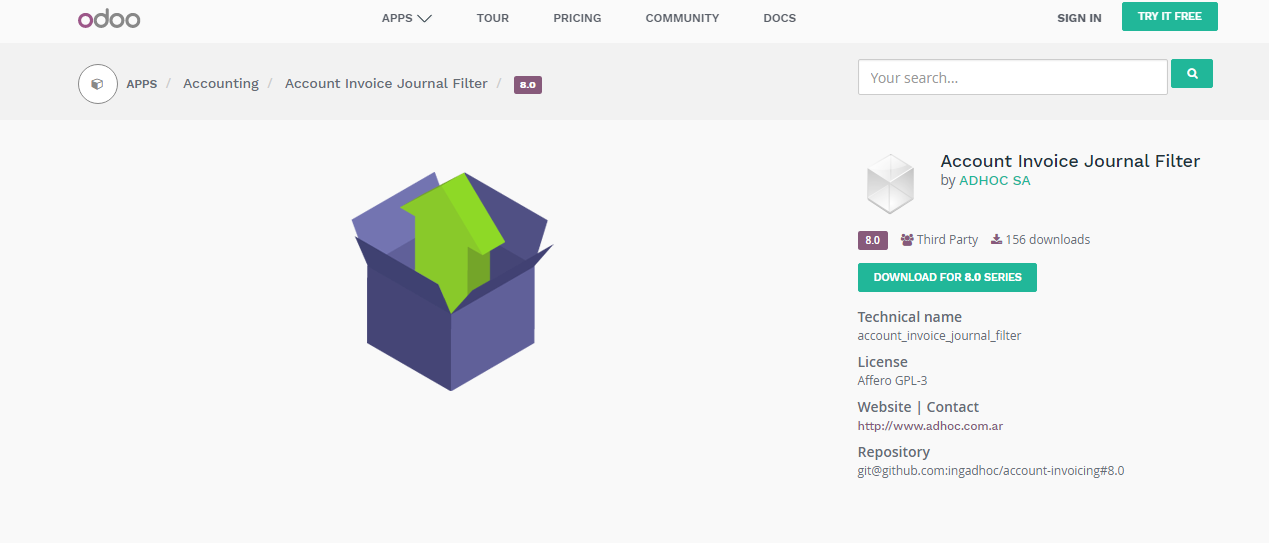Open the http://www.adhoc.com.ar link
The image size is (1269, 543).
click(x=930, y=426)
